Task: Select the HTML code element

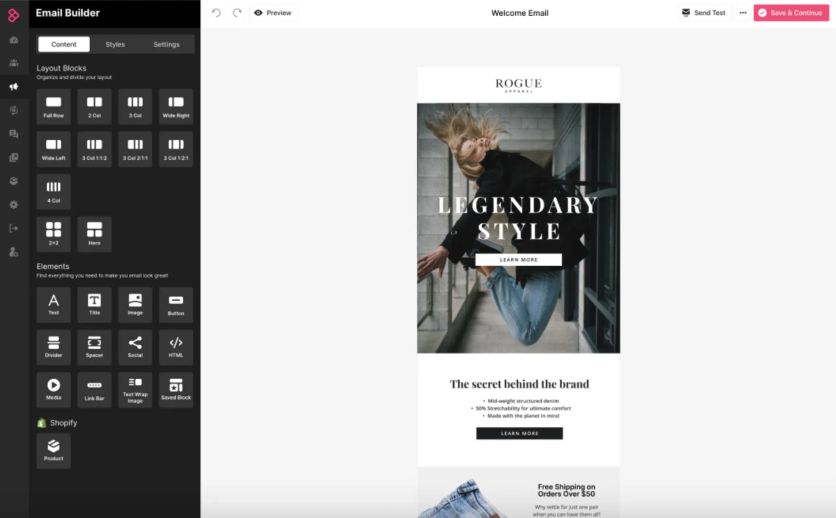Action: tap(176, 347)
